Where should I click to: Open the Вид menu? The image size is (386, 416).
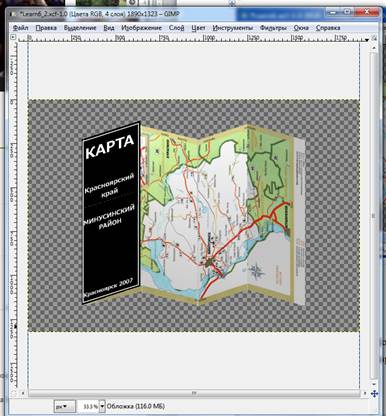(109, 28)
